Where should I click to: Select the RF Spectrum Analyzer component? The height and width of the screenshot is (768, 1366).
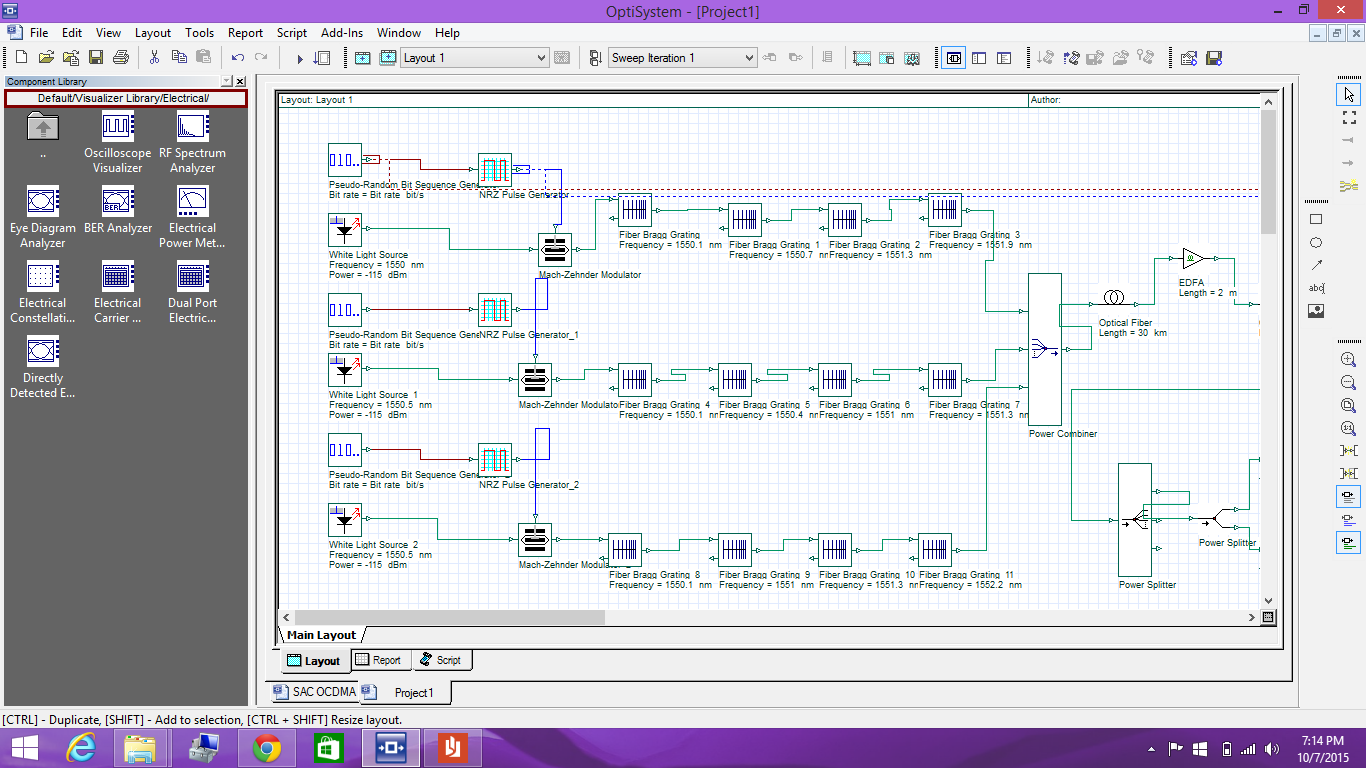pyautogui.click(x=193, y=143)
